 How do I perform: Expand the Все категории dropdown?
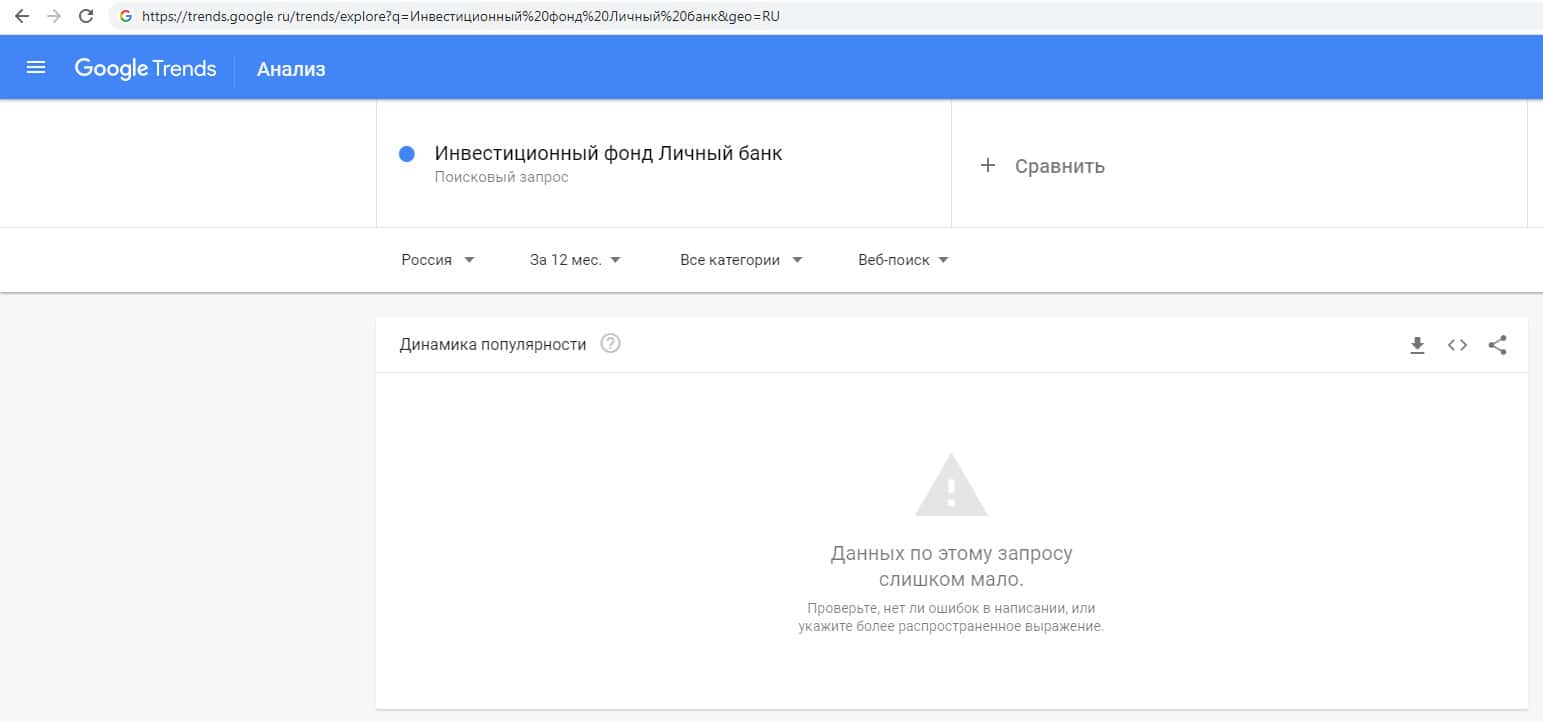click(x=741, y=260)
